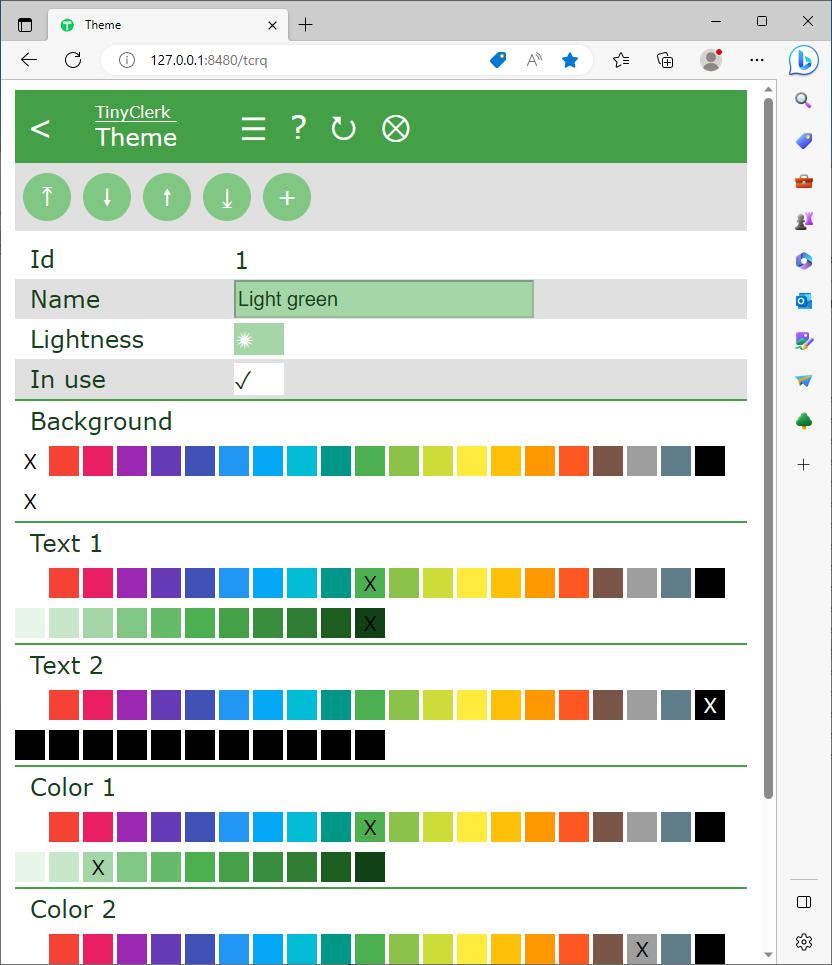The width and height of the screenshot is (832, 965).
Task: Open browser Settings and more menu
Action: pos(757,60)
